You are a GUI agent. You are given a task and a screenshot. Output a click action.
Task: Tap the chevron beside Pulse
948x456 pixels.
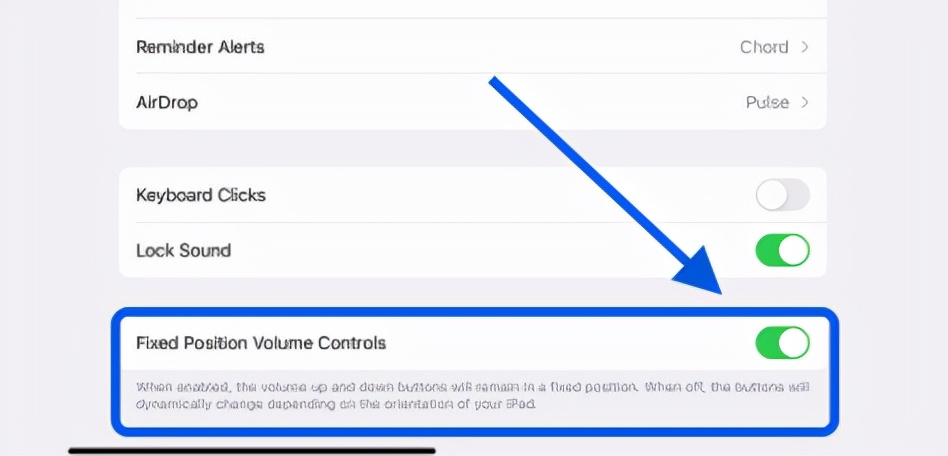tap(805, 102)
